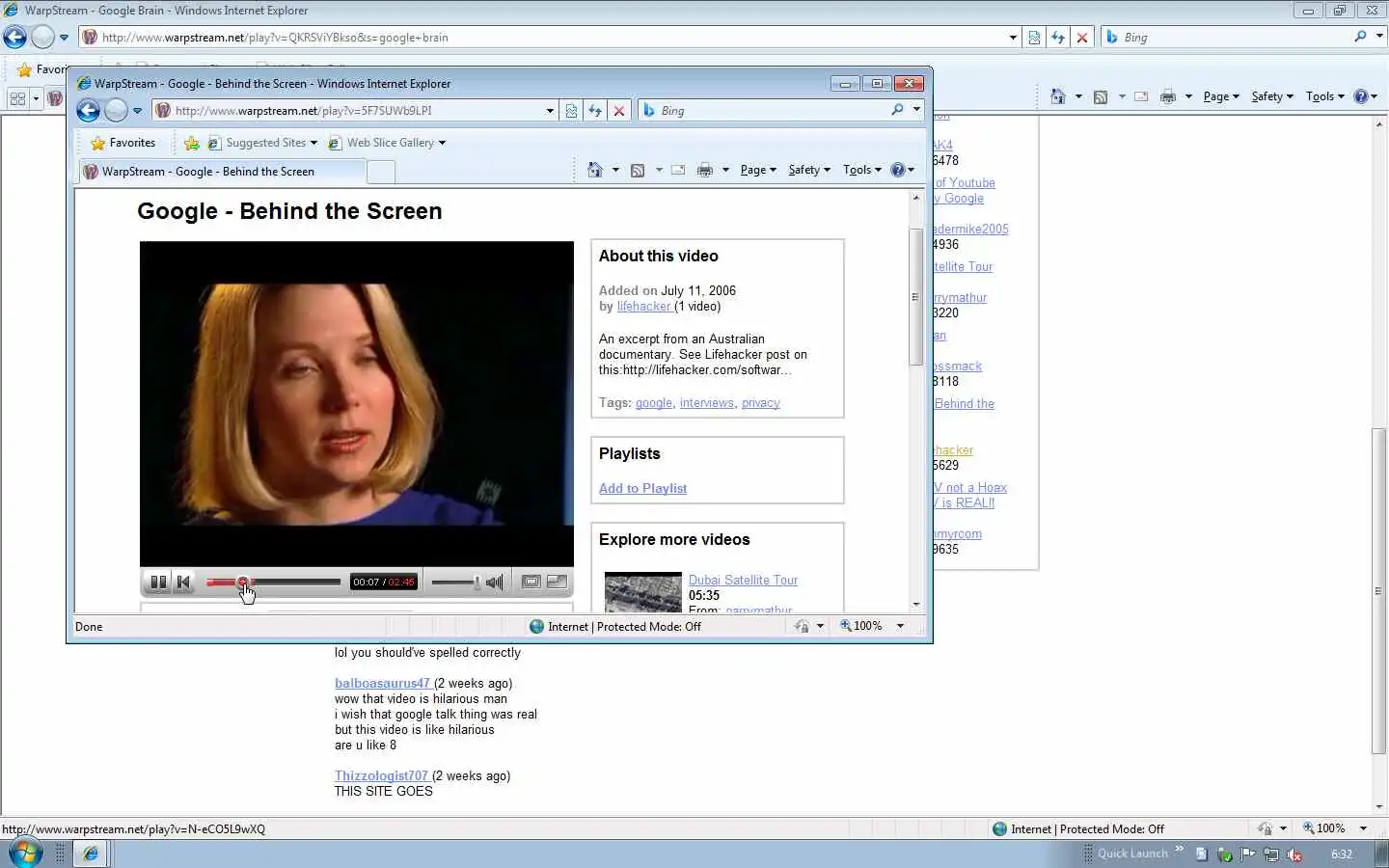
Task: Click the Home icon in background window
Action: [1058, 96]
